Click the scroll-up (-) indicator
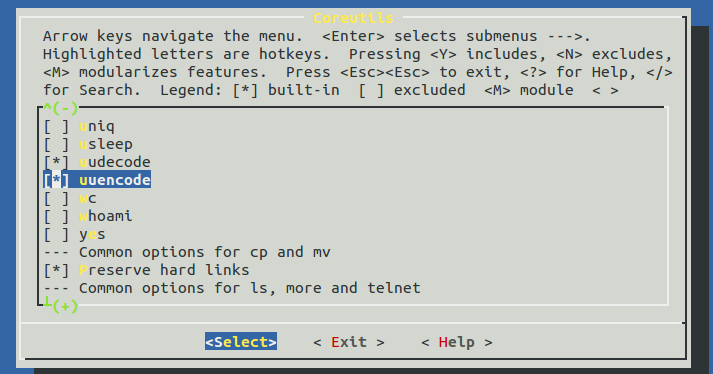Viewport: 713px width, 374px height. coord(61,108)
